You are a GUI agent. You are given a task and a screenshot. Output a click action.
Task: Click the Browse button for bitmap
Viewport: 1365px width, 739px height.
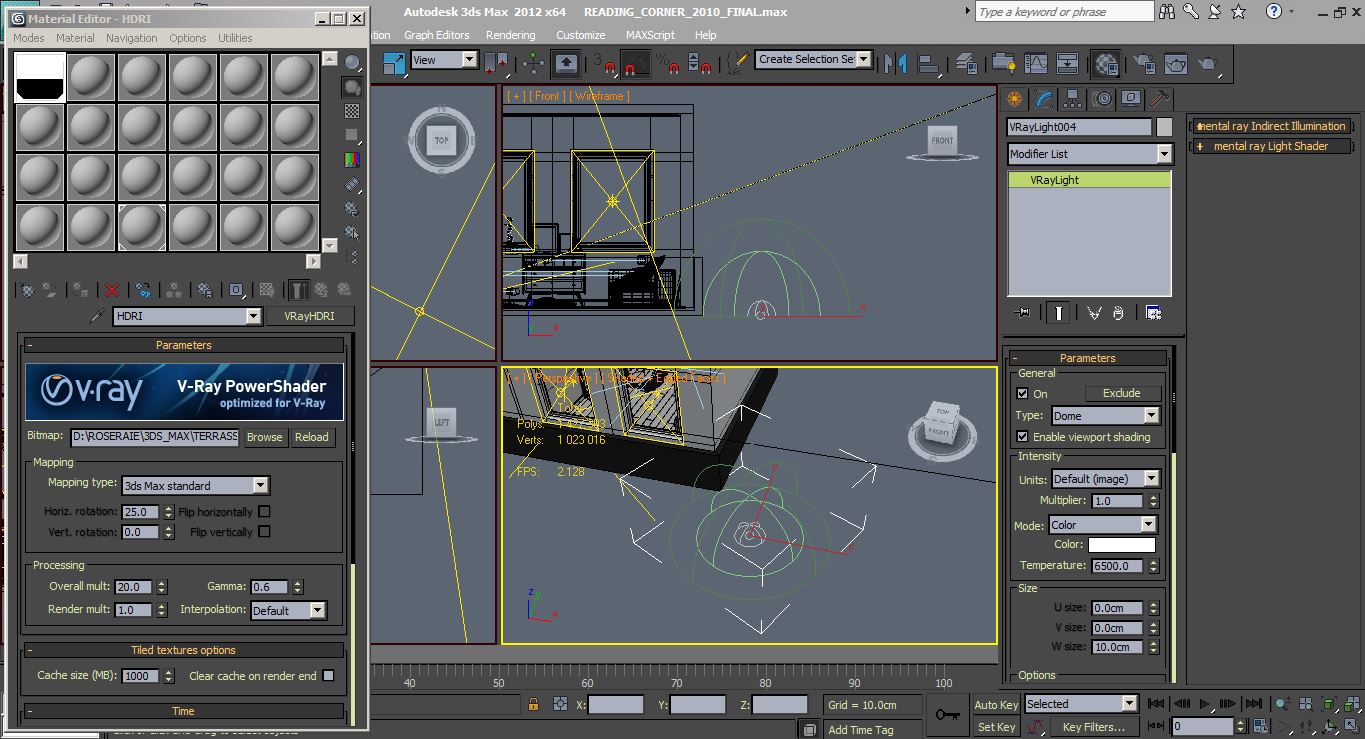pyautogui.click(x=264, y=437)
